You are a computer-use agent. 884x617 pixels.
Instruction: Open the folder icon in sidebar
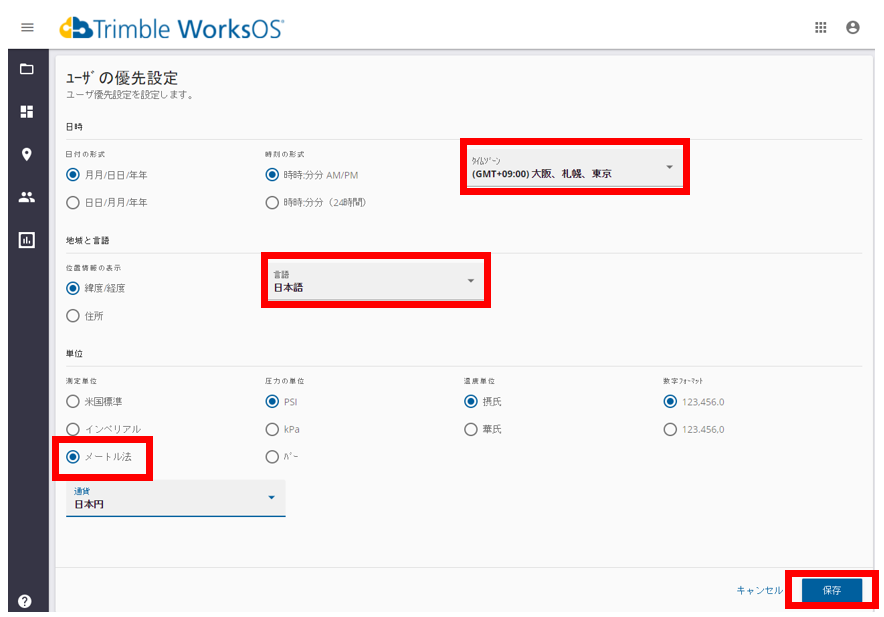27,69
